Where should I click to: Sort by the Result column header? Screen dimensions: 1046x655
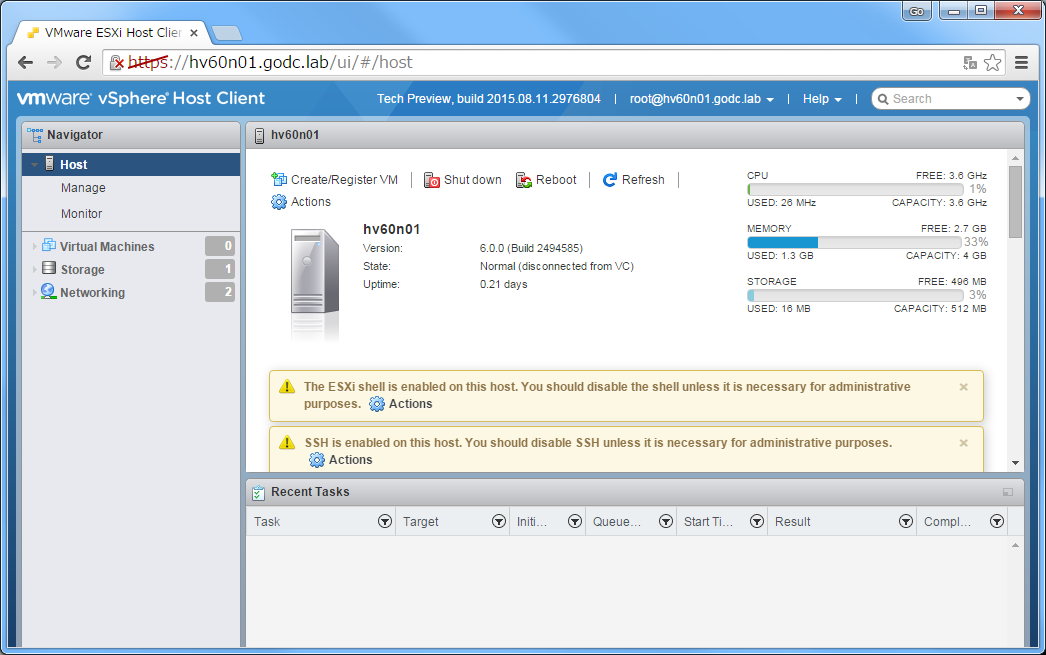click(793, 522)
